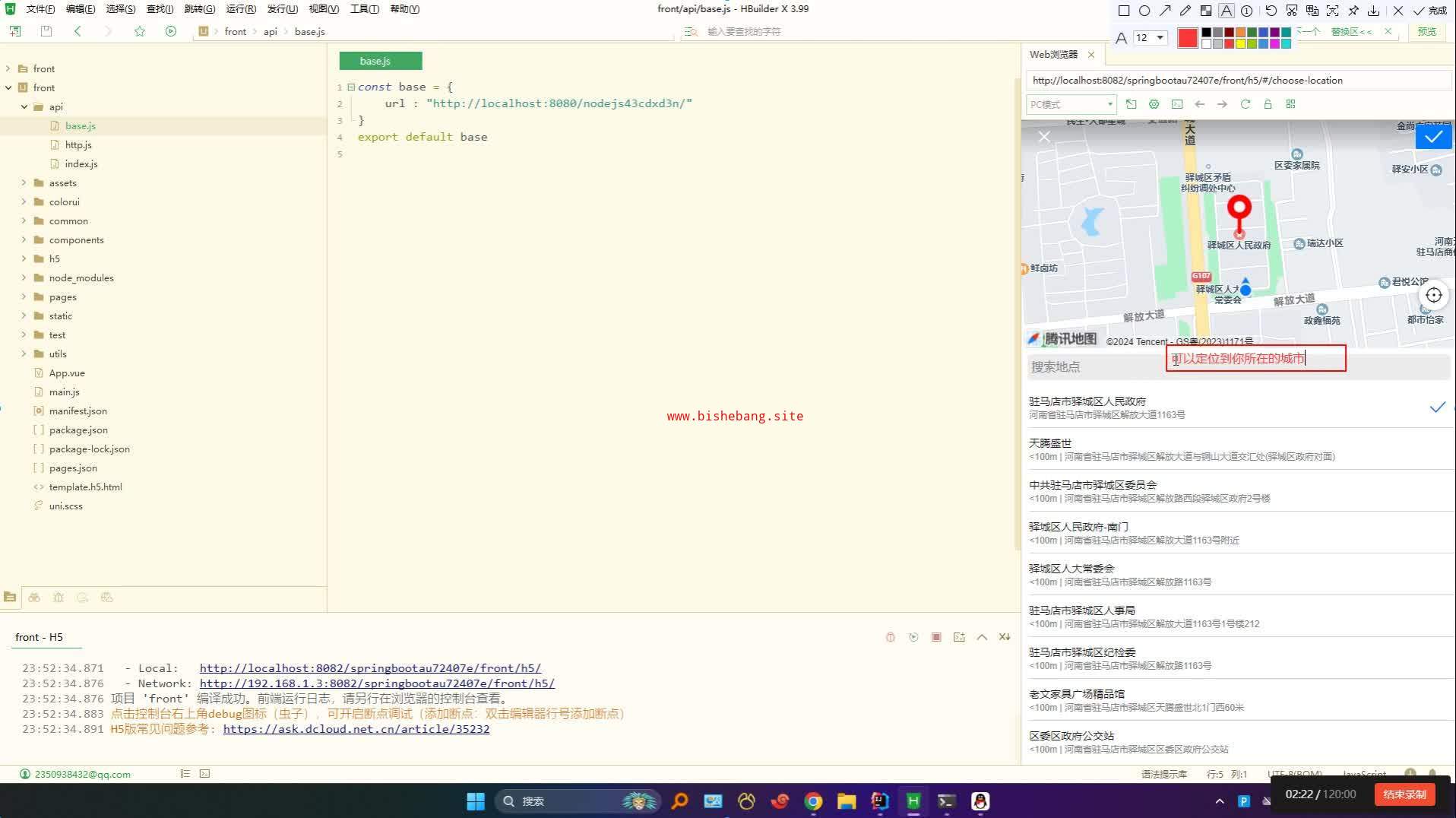Open App.vue in the project tree
This screenshot has width=1456, height=818.
(67, 373)
